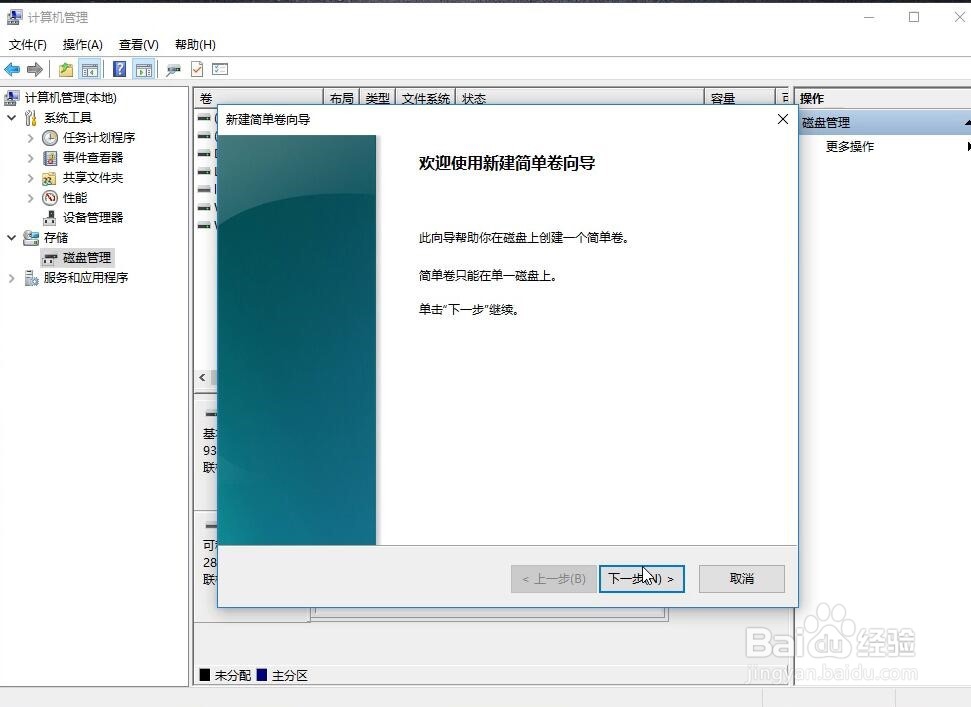Screen dimensions: 971x707
Task: Click the 欢迎使用新建简单卷向导 heading
Action: [507, 163]
